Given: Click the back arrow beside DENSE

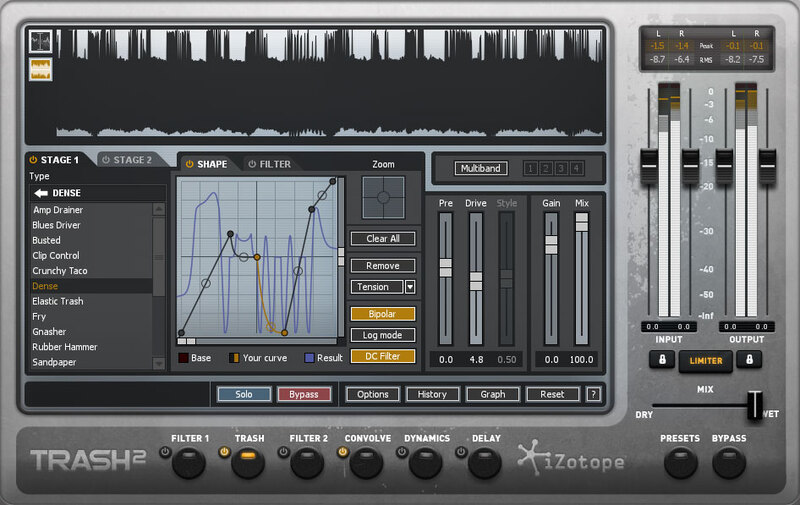Looking at the screenshot, I should 42,192.
